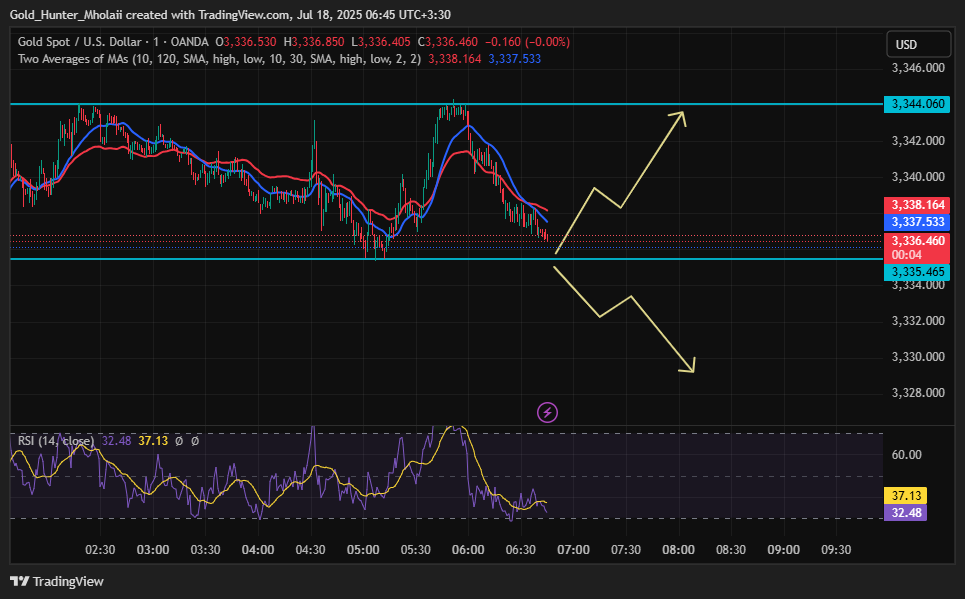Click the blue 3,337.533 moving average label
This screenshot has width=965, height=599.
(917, 222)
